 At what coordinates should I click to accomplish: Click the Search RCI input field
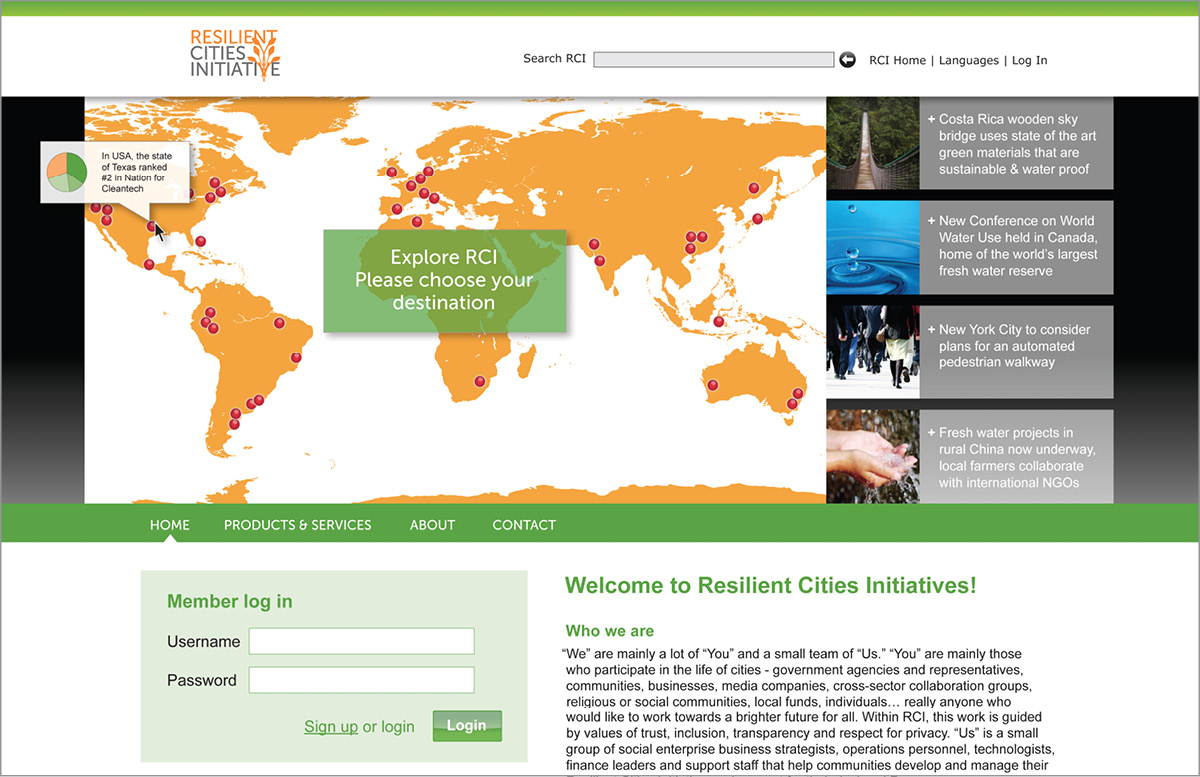[x=713, y=60]
